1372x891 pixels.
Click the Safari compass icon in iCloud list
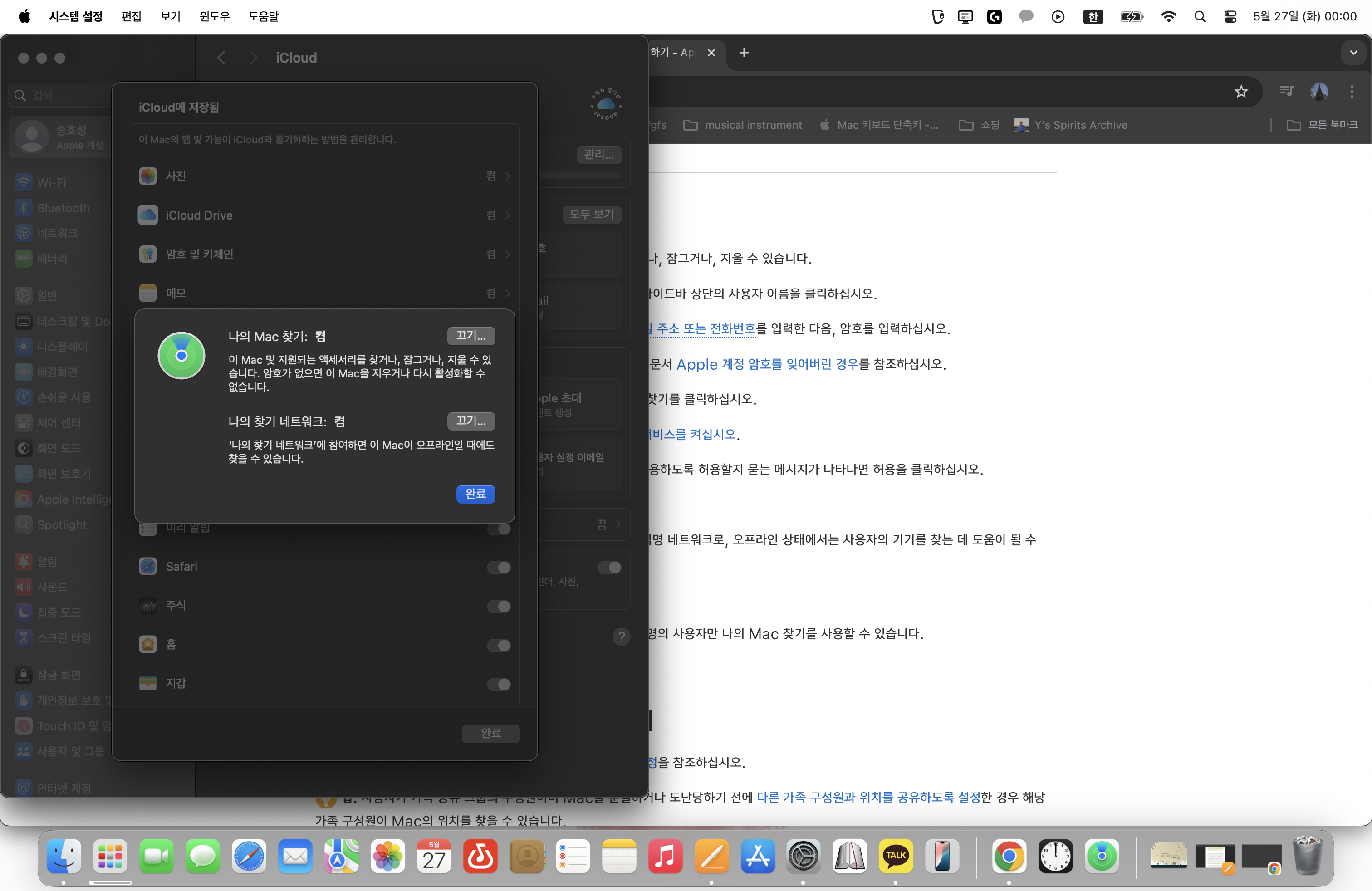(148, 567)
